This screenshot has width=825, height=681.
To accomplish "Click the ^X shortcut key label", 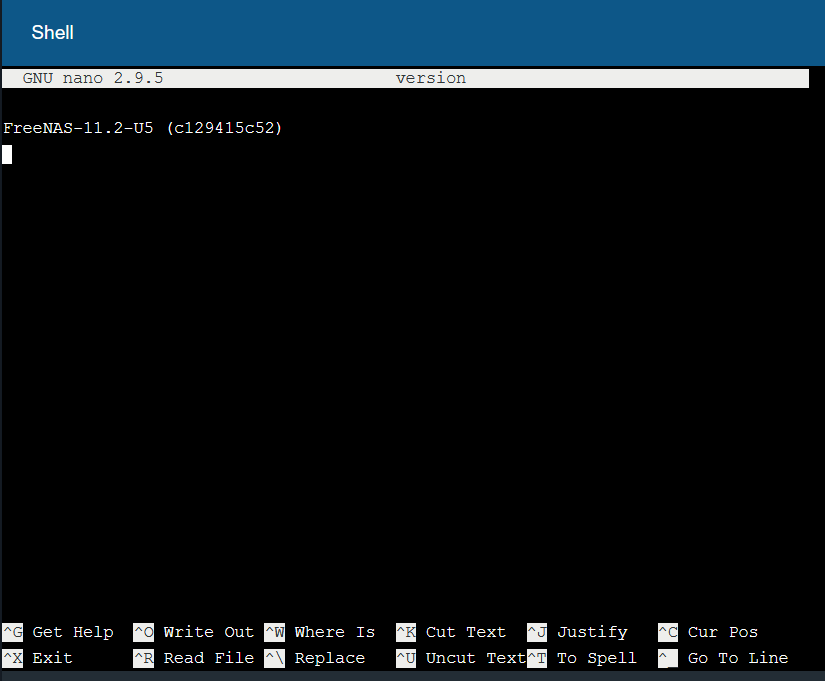I will point(13,658).
